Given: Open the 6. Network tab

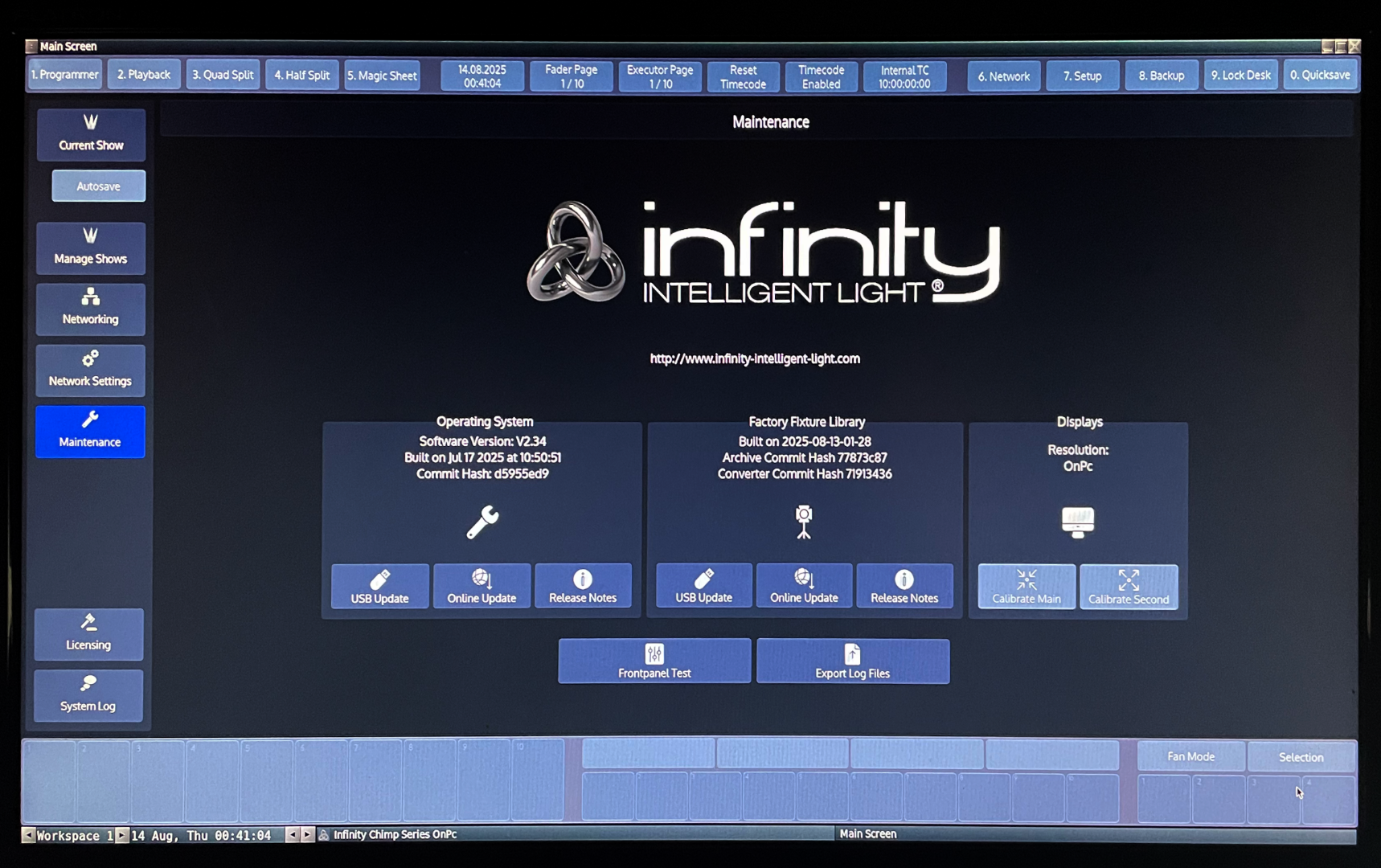Looking at the screenshot, I should pos(1003,76).
